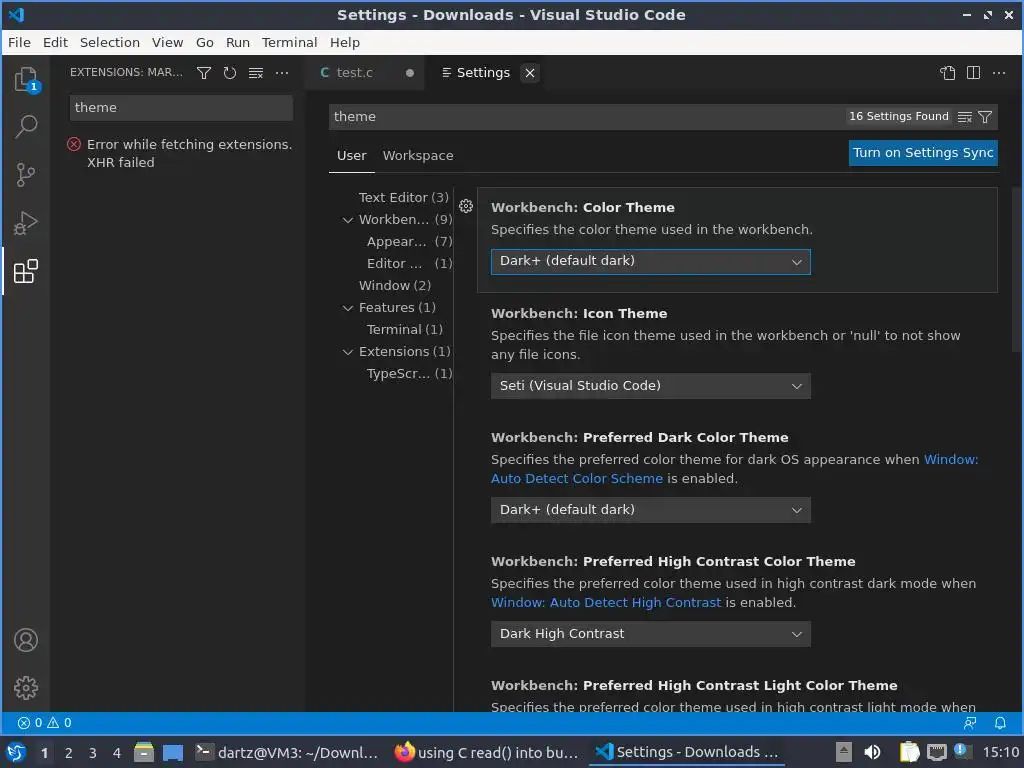This screenshot has width=1024, height=768.
Task: Switch to the Firefox window in taskbar
Action: point(487,752)
